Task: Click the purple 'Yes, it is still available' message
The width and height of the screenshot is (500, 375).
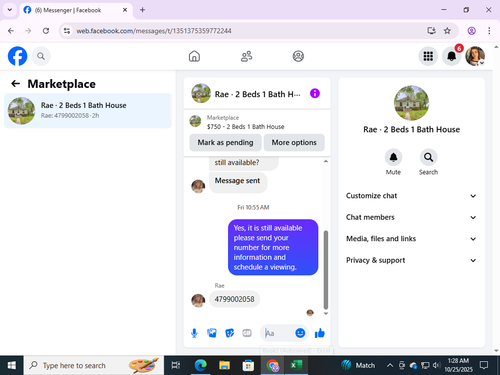Action: tap(273, 247)
